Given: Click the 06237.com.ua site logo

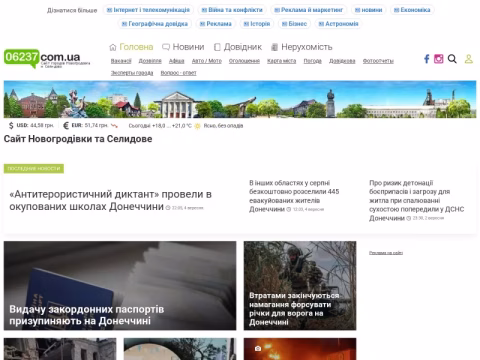Looking at the screenshot, I should [x=47, y=58].
